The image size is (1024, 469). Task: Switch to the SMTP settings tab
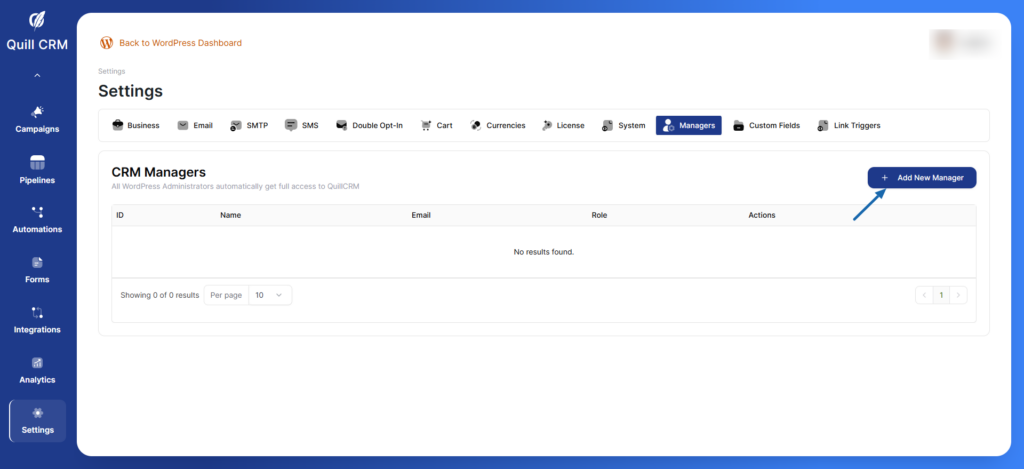coord(249,126)
